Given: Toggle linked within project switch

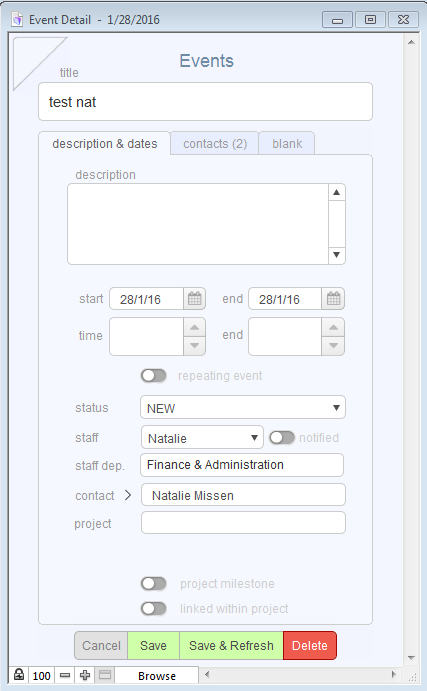Looking at the screenshot, I should 154,609.
